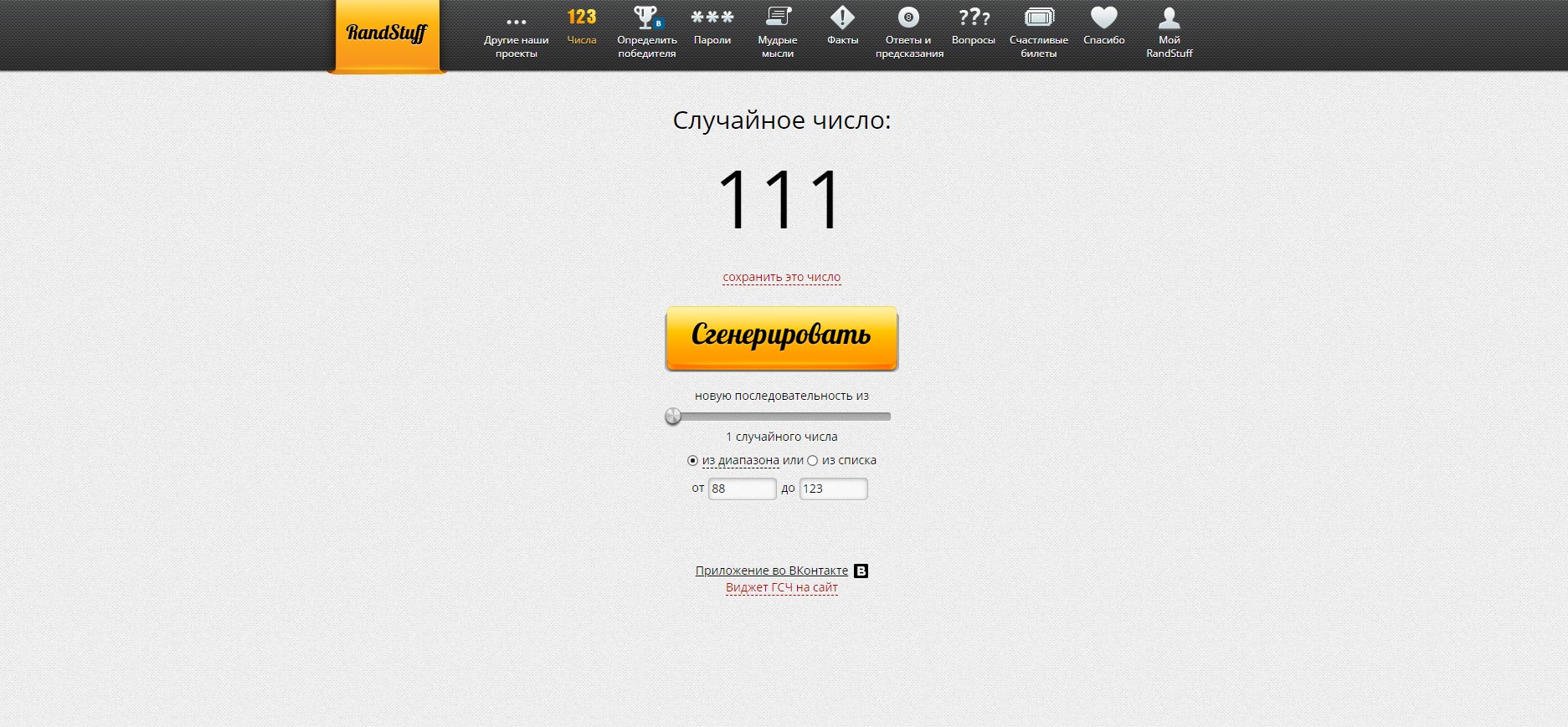Click the heart thanks icon
This screenshot has width=1568, height=727.
tap(1103, 18)
